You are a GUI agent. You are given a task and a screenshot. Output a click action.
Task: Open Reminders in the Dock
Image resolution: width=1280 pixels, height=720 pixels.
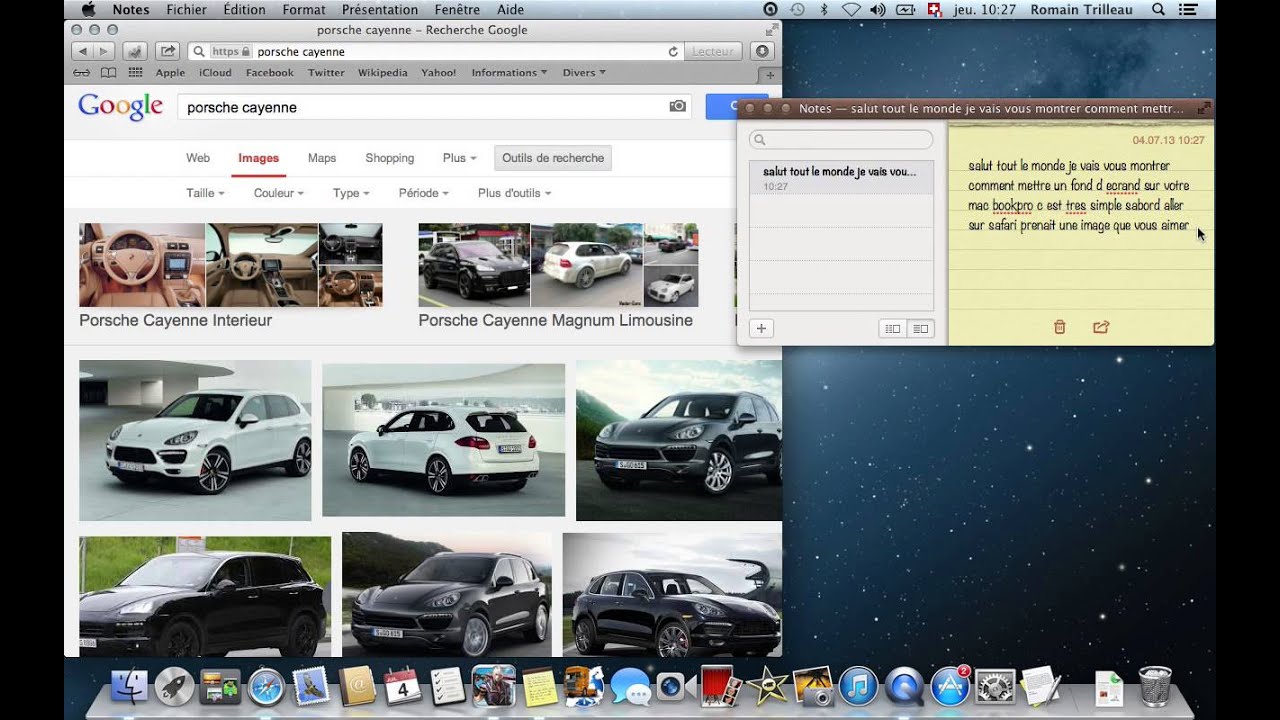[x=447, y=687]
